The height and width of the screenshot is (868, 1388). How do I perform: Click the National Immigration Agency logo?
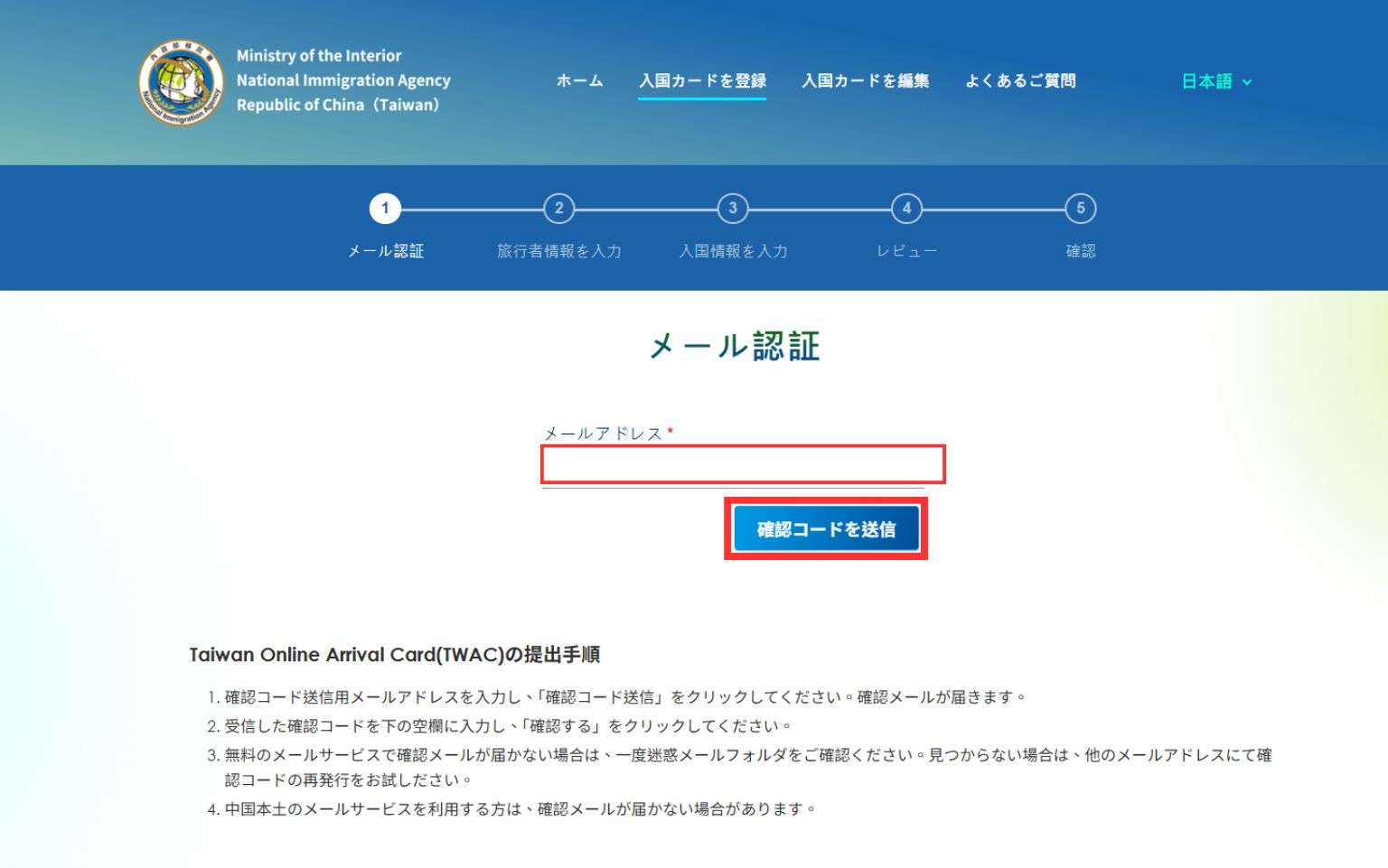tap(181, 81)
